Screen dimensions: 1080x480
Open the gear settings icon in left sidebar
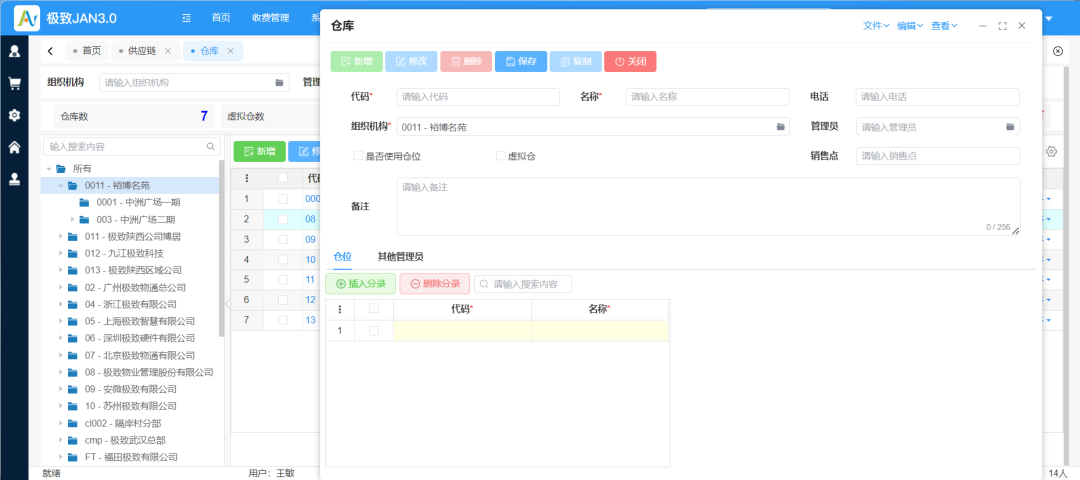click(14, 115)
